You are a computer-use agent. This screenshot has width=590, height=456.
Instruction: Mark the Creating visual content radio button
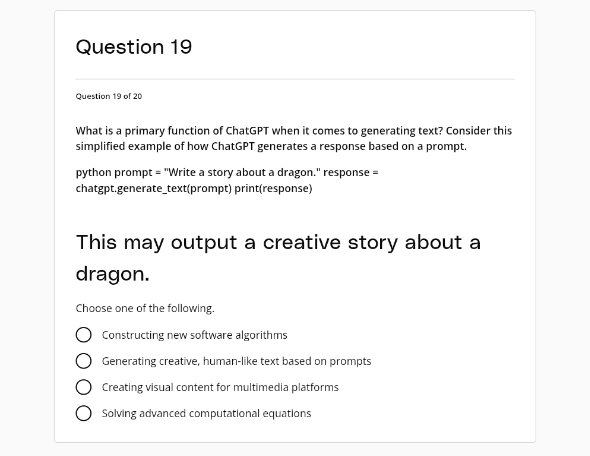point(84,387)
